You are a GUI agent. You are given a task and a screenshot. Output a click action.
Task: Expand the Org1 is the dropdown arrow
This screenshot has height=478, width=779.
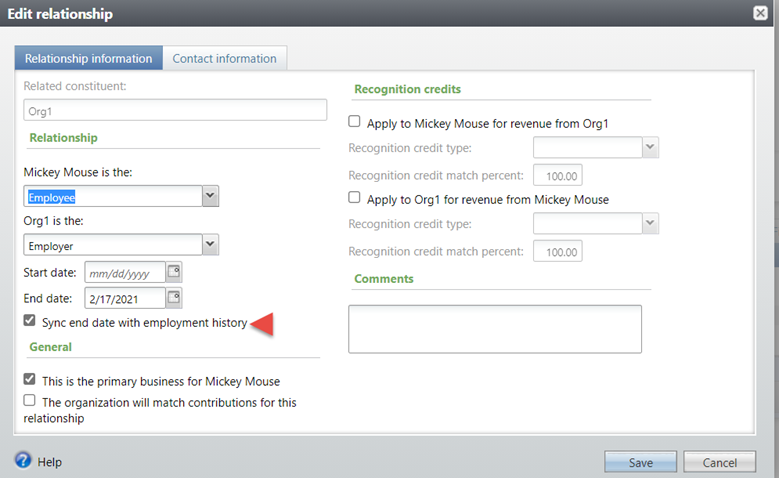(211, 244)
